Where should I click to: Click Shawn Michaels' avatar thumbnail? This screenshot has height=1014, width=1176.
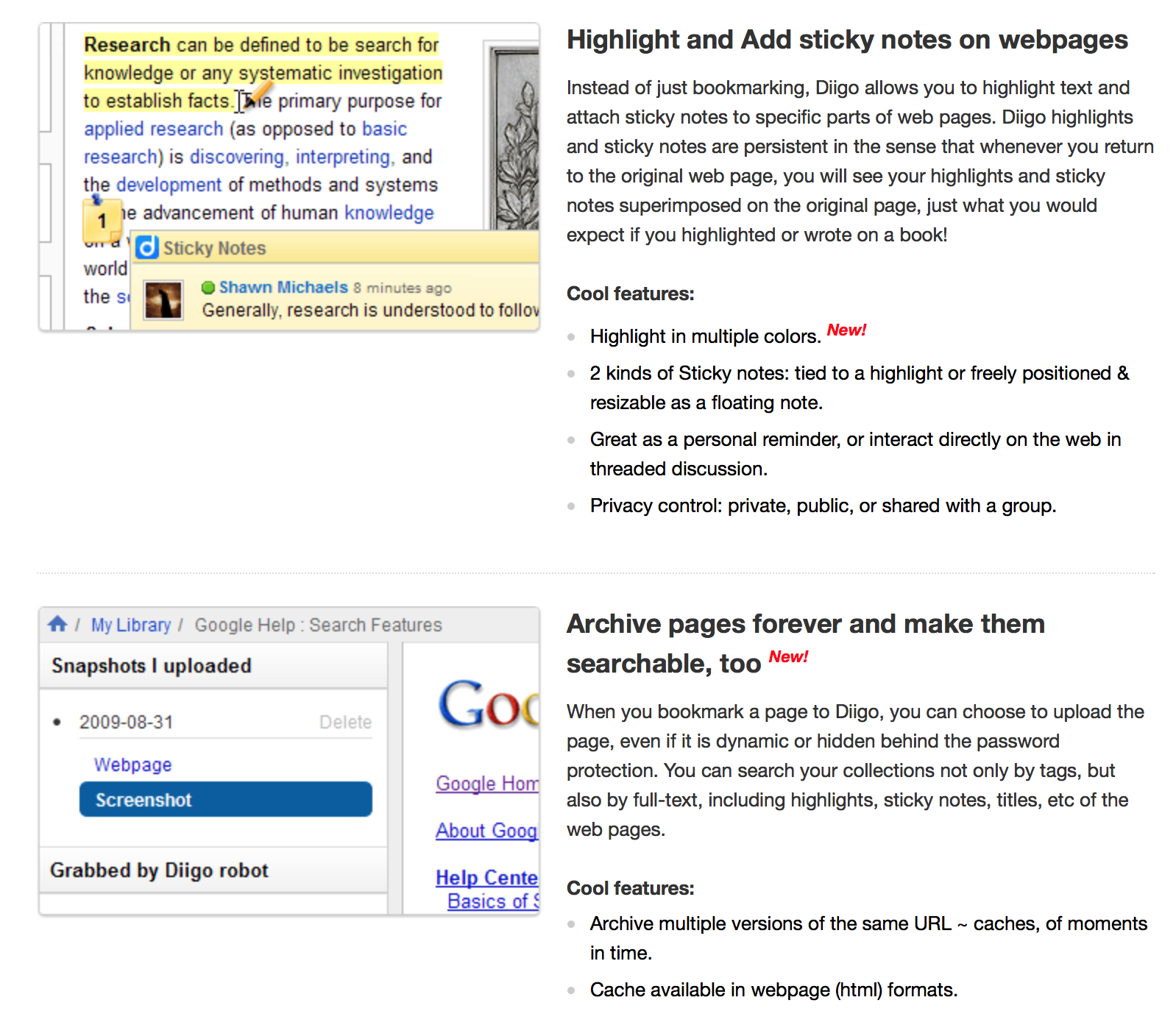[163, 299]
